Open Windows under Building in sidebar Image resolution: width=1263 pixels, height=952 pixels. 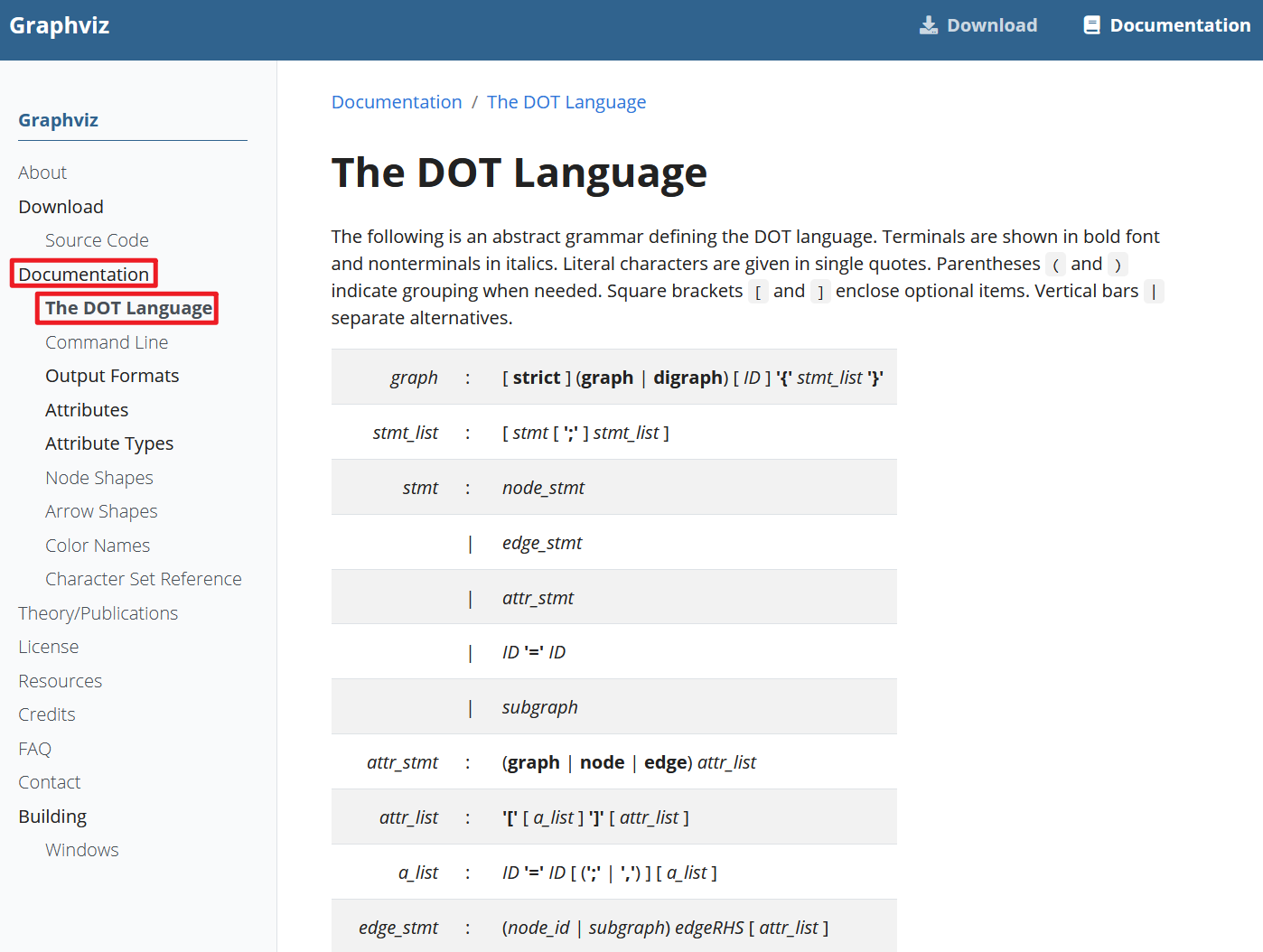[82, 850]
